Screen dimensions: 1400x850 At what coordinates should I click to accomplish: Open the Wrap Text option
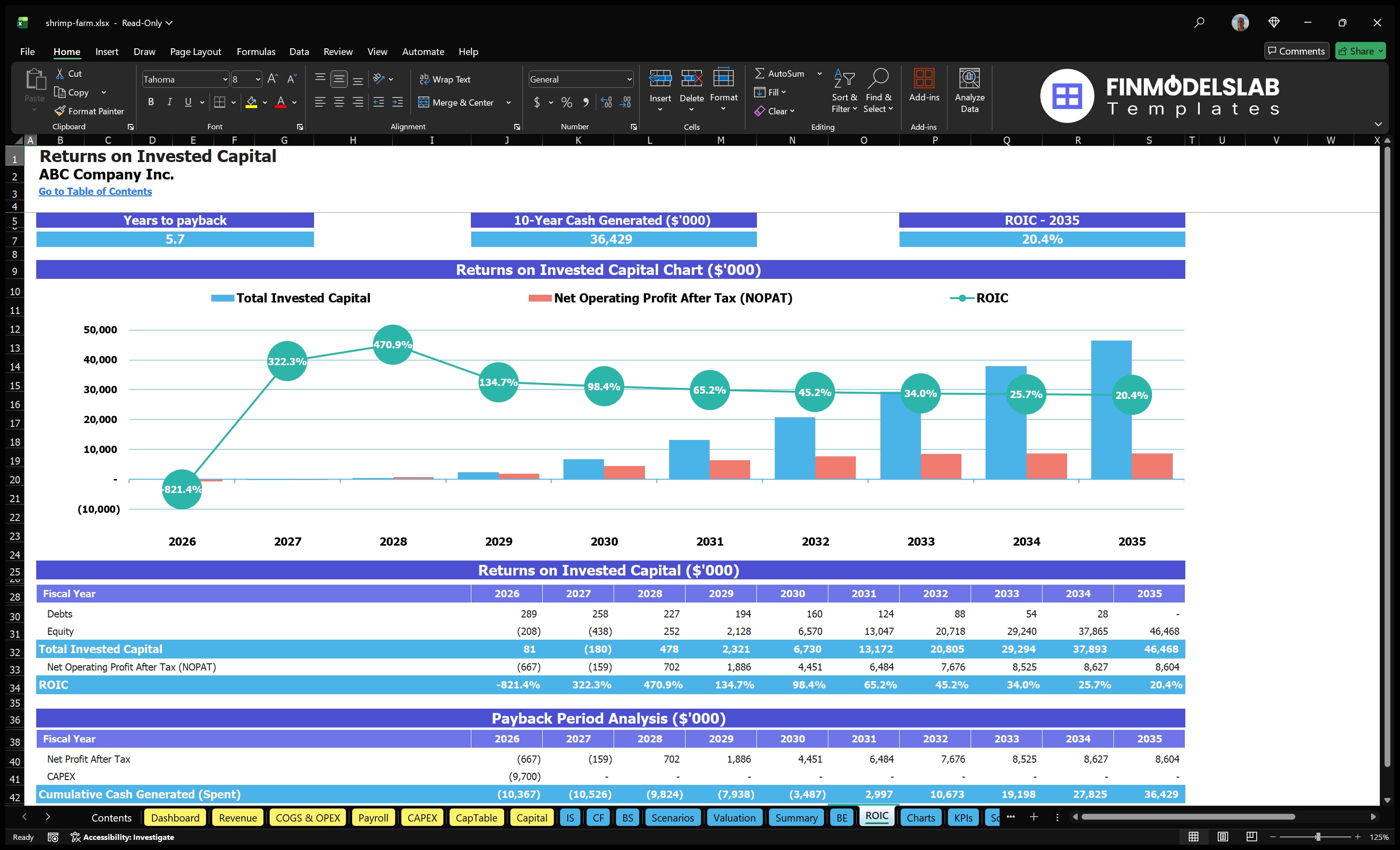click(x=445, y=79)
